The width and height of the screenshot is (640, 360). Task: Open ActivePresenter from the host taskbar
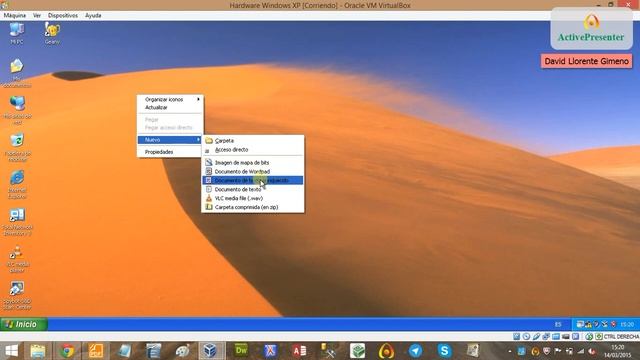point(386,351)
